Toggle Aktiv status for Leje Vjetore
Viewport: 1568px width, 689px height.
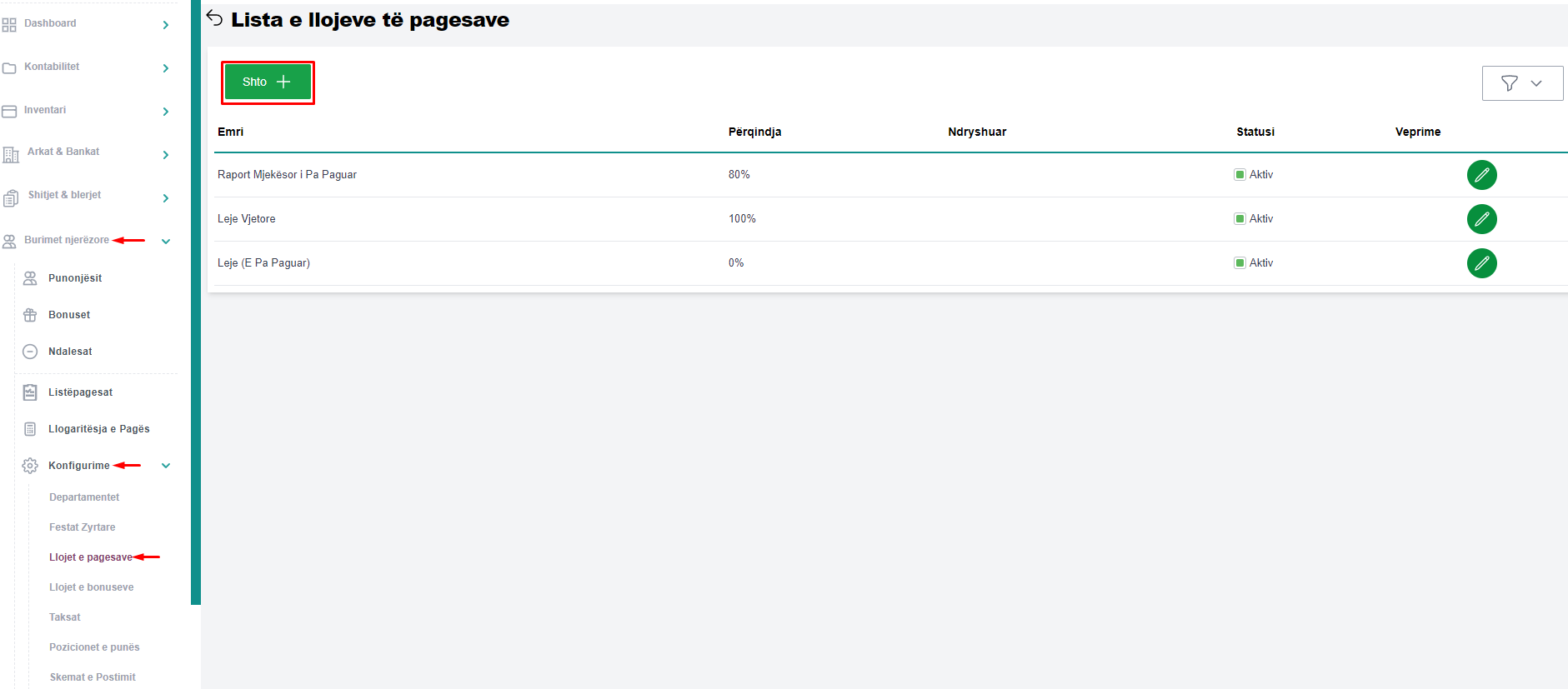(1240, 219)
